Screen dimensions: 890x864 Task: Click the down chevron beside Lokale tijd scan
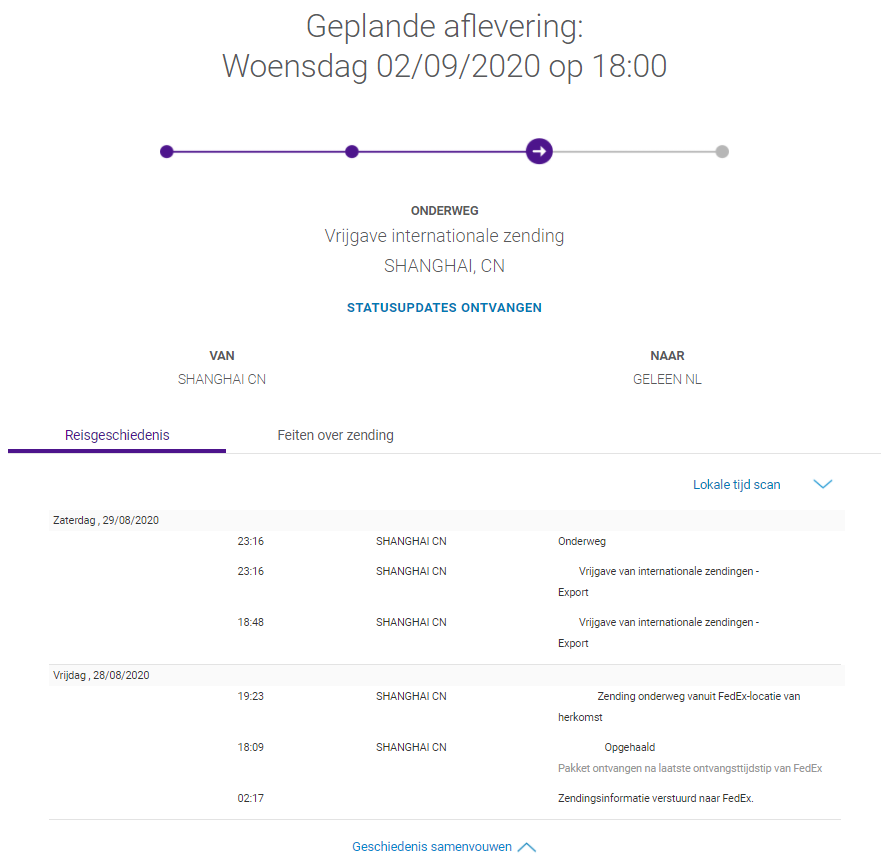coord(823,485)
